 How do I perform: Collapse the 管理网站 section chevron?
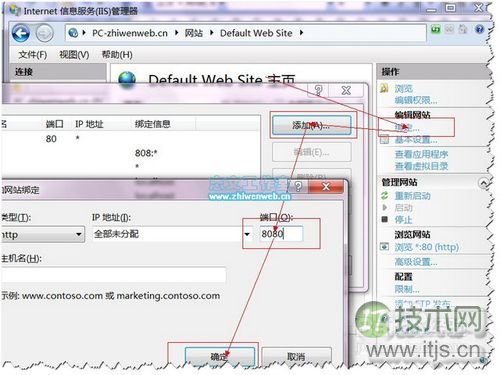(484, 183)
